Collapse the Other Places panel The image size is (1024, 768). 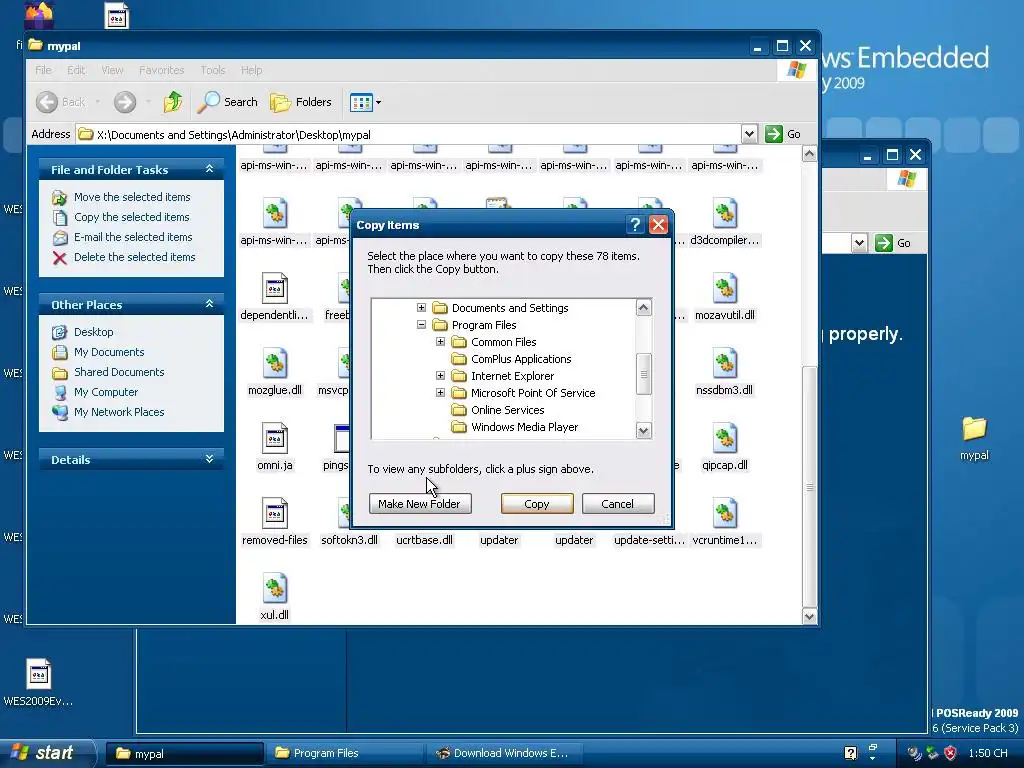click(x=210, y=304)
